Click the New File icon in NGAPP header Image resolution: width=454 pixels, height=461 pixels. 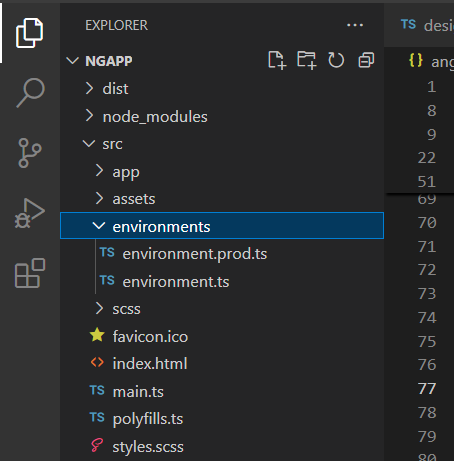click(277, 60)
